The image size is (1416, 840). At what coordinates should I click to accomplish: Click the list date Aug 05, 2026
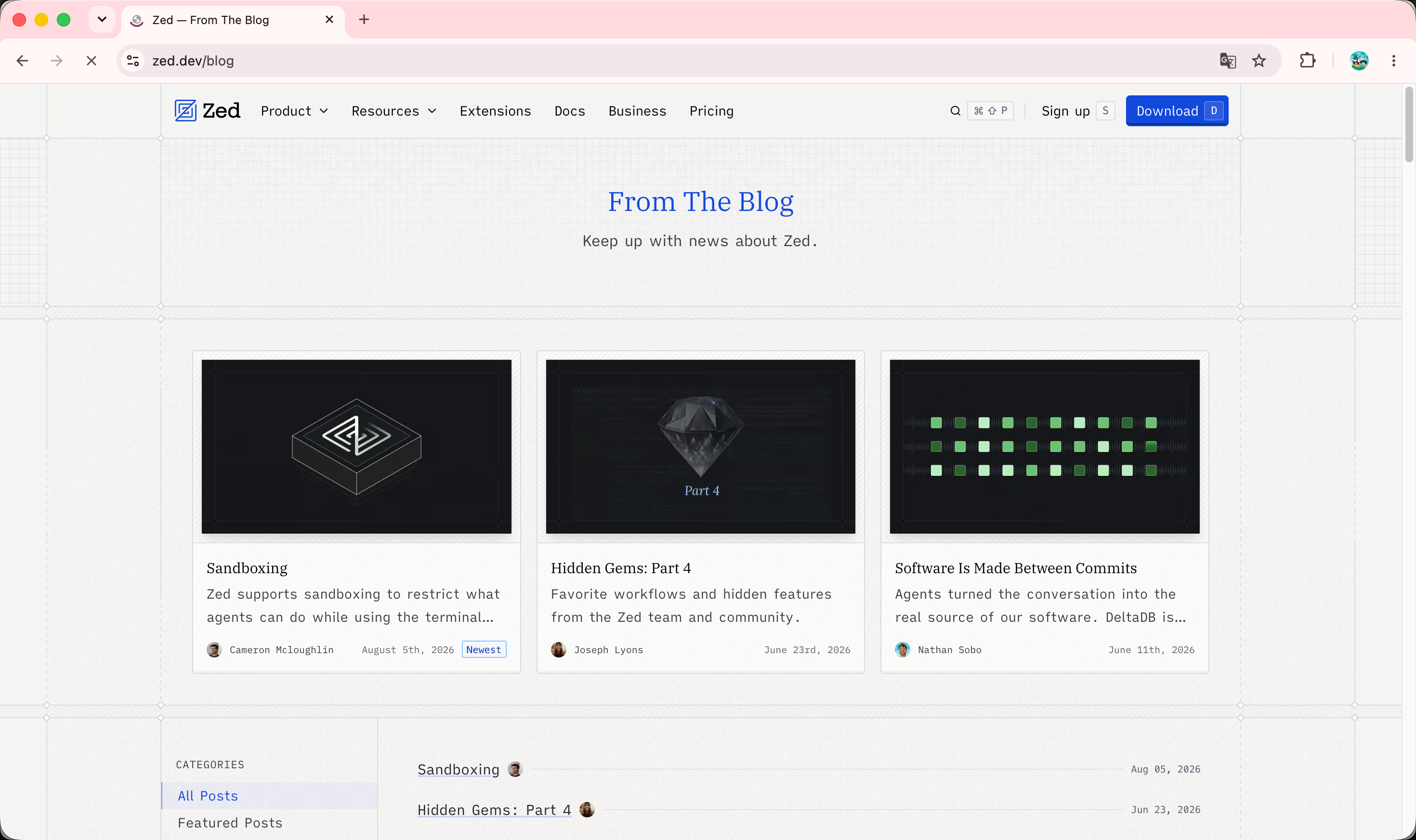point(1165,769)
